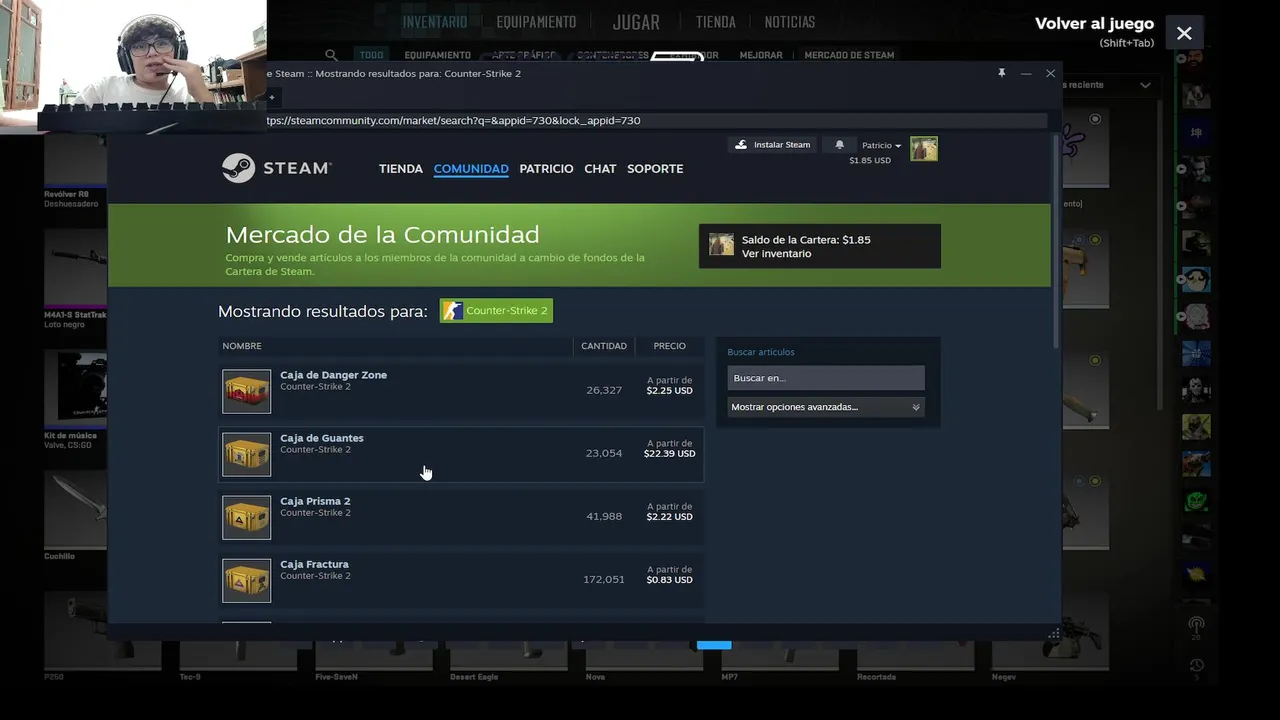Switch to the INVENTARIO tab in the game menu
1280x720 pixels.
(x=434, y=22)
